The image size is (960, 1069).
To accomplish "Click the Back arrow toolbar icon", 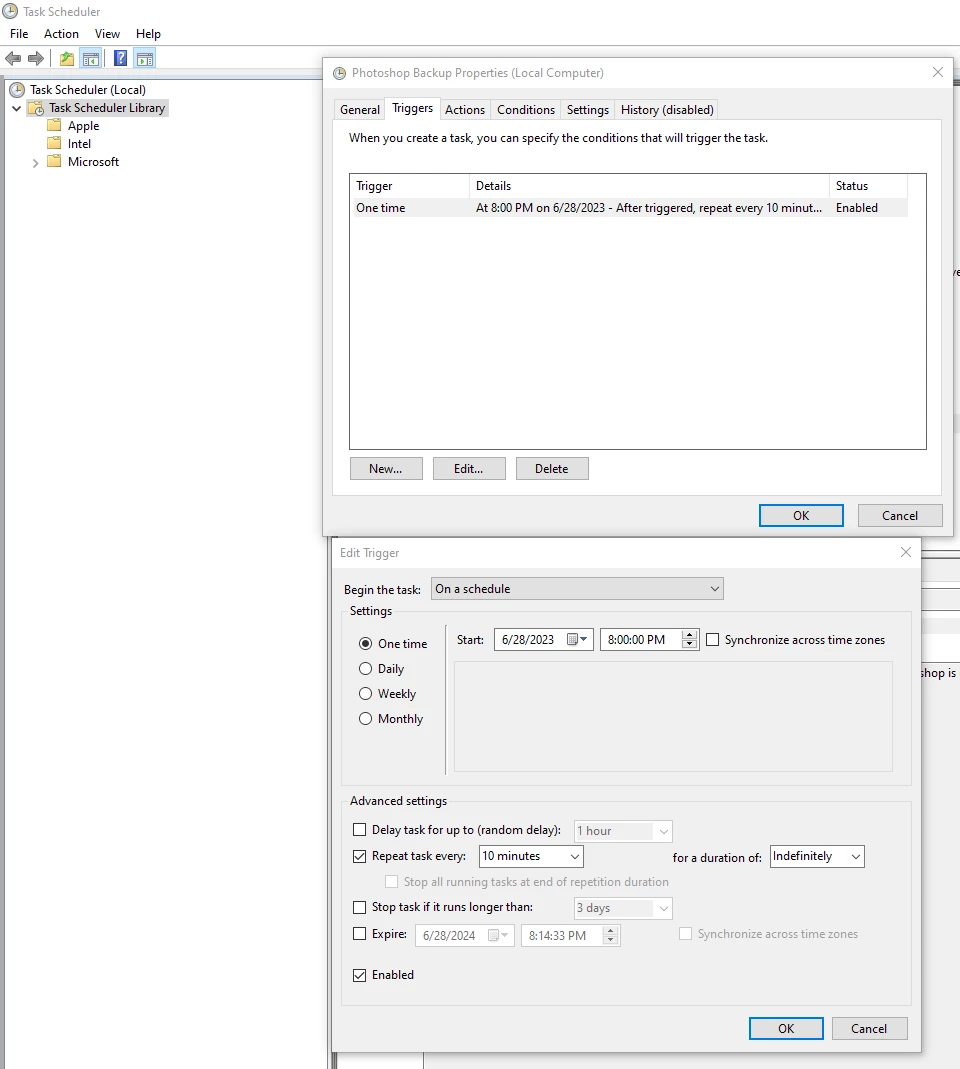I will tap(12, 59).
